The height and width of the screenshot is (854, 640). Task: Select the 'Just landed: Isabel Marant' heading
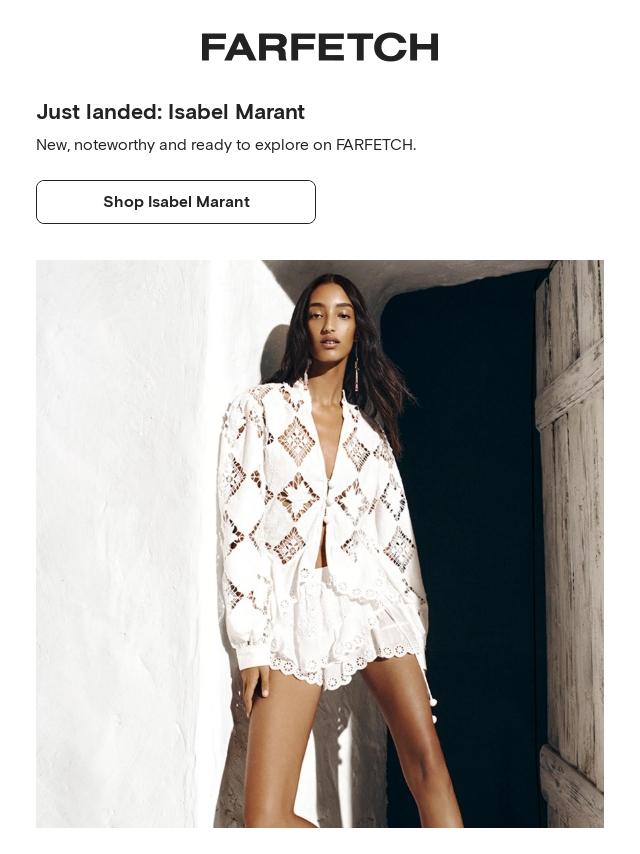coord(170,112)
